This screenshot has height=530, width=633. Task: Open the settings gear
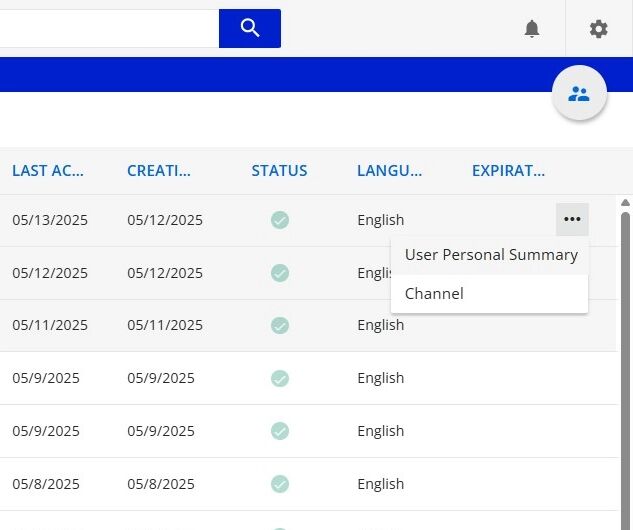point(598,29)
